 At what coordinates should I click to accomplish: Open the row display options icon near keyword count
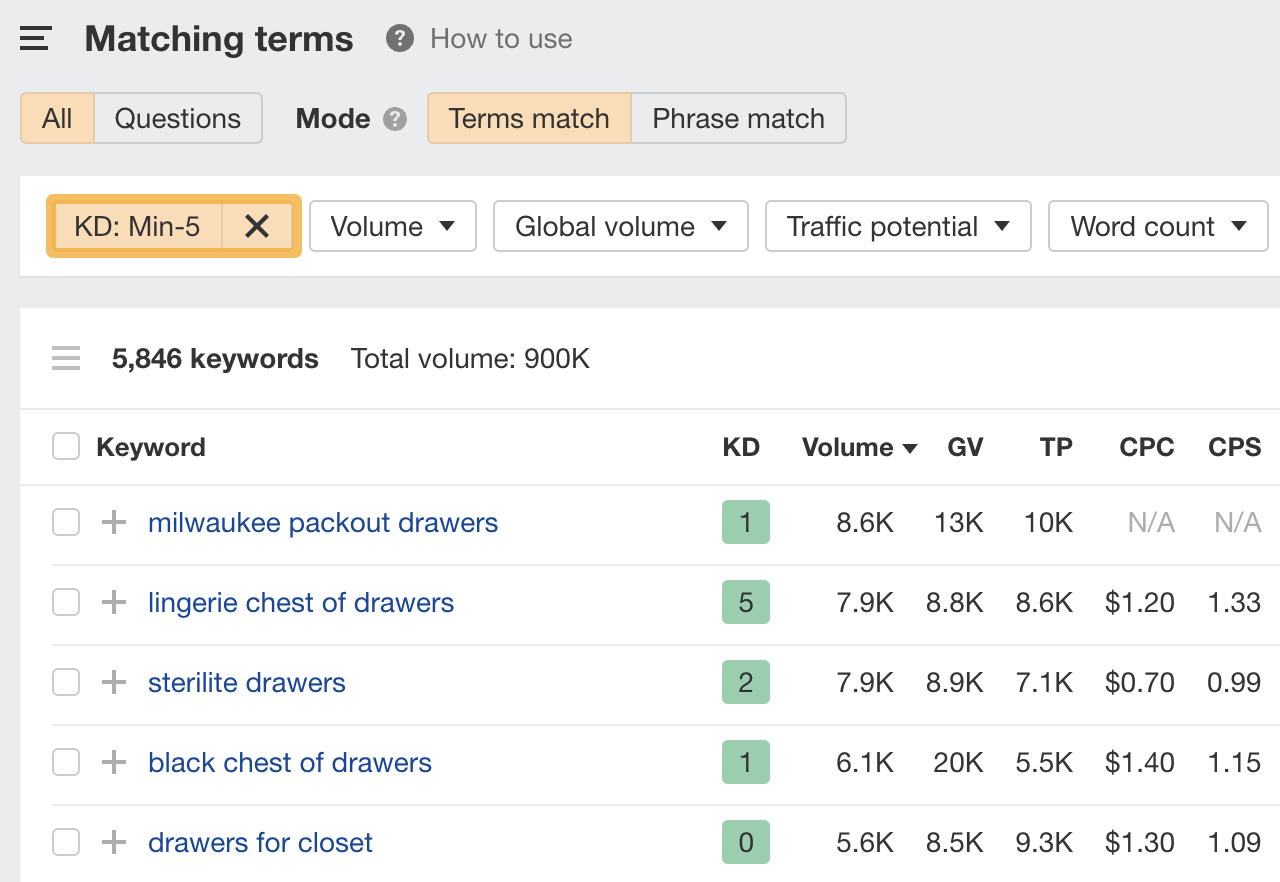(65, 358)
